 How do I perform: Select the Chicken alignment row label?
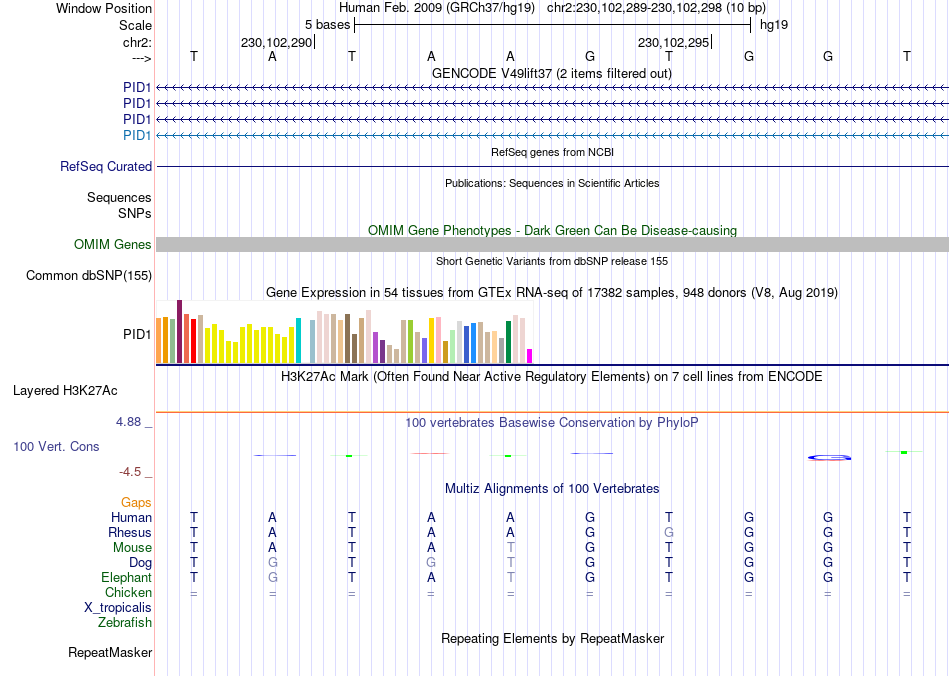point(128,592)
